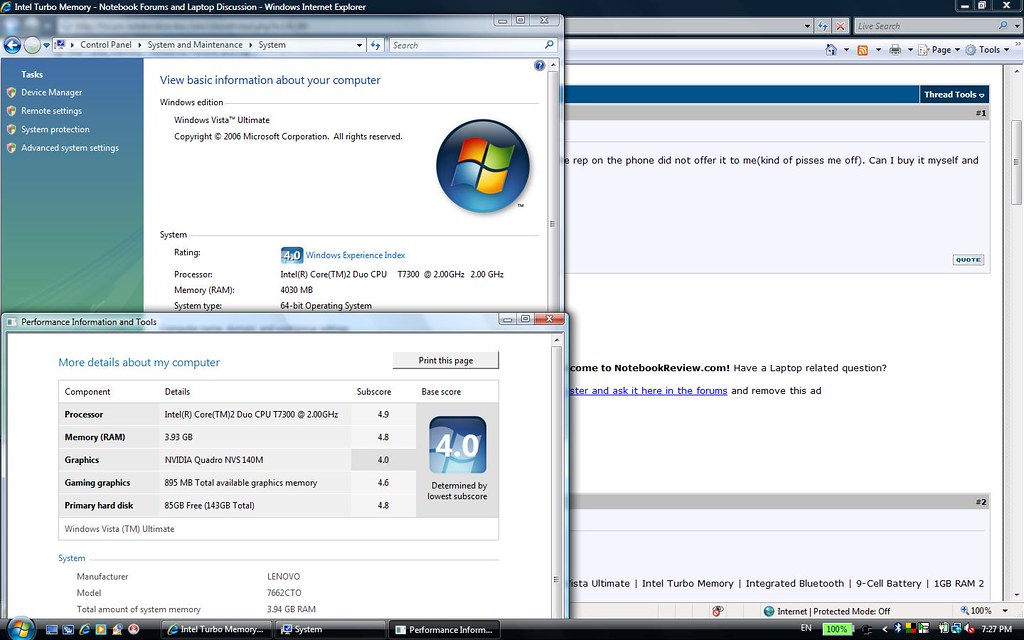Switch to Performance Information taskbar button
Image resolution: width=1024 pixels, height=640 pixels.
click(445, 630)
